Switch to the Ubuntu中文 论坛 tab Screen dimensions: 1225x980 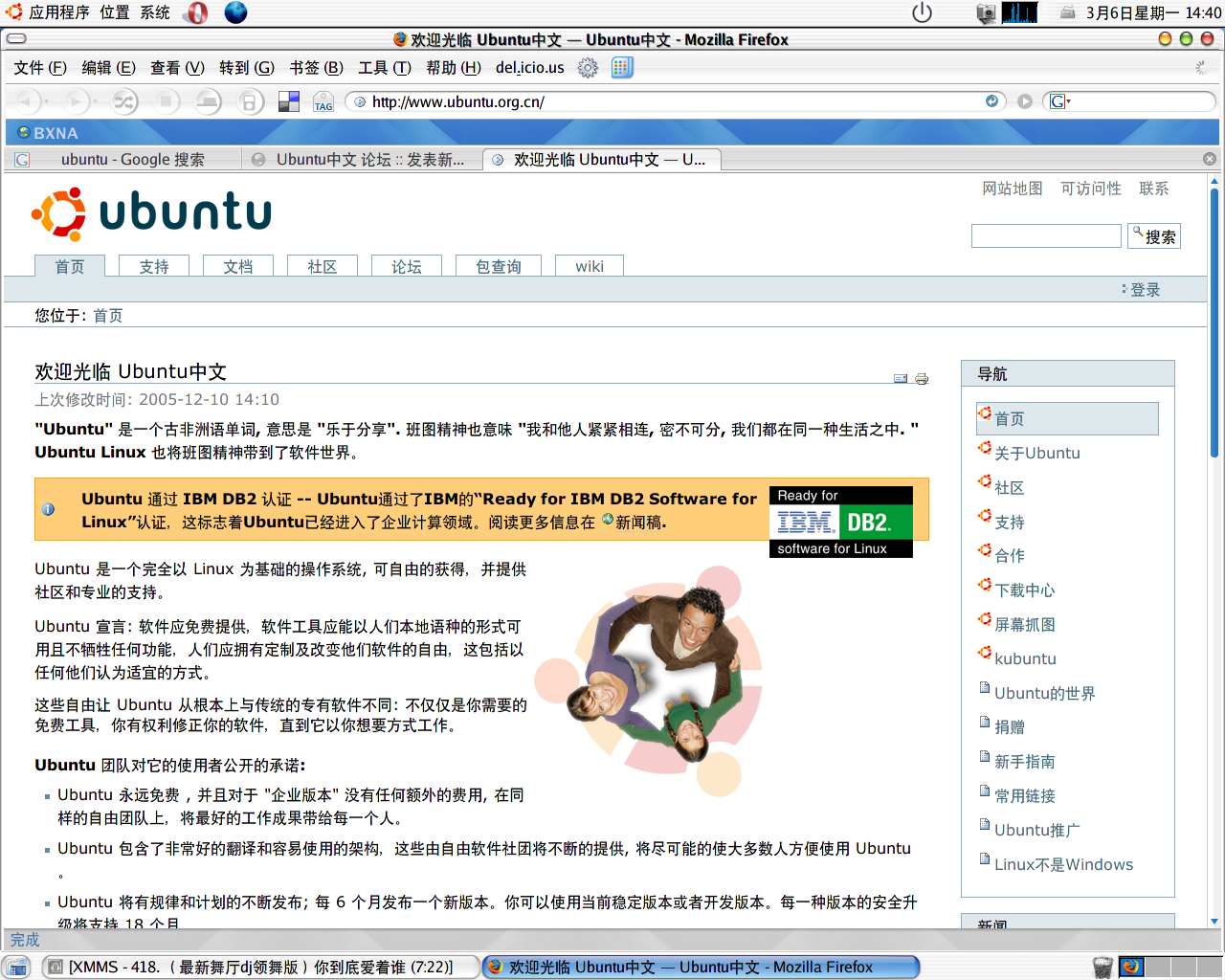[362, 160]
